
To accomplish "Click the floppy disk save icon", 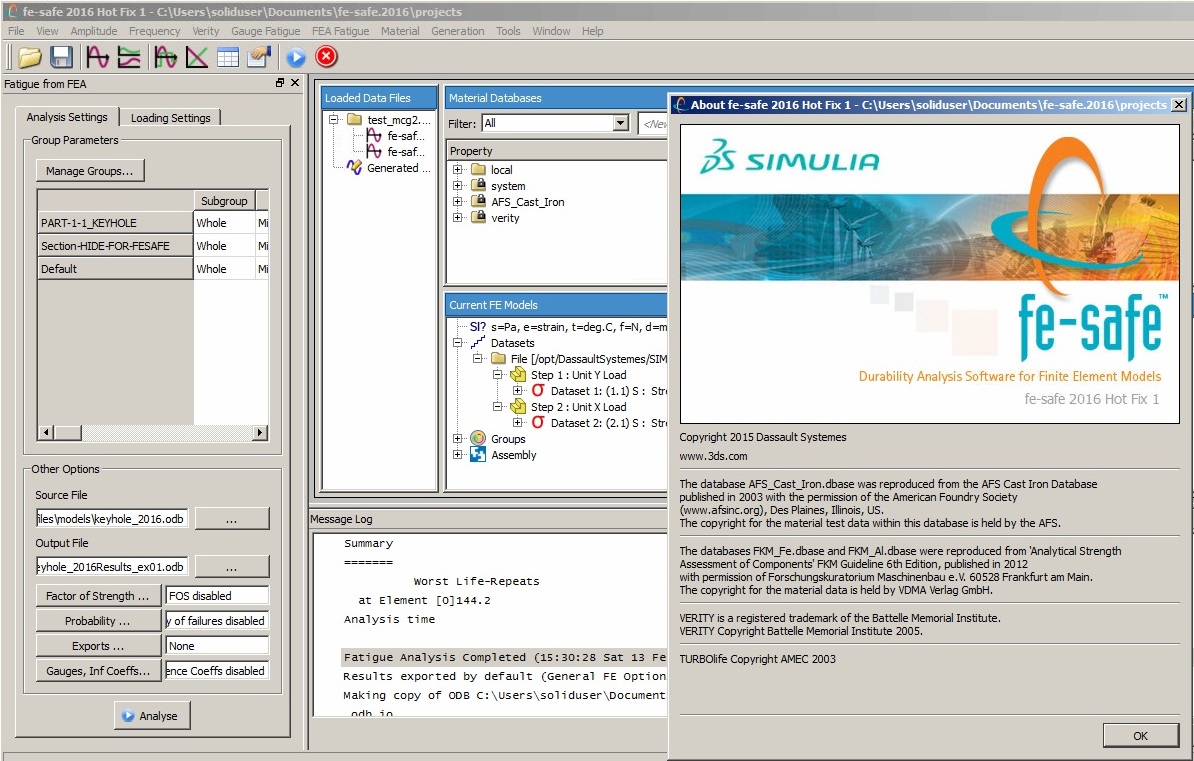I will [61, 57].
